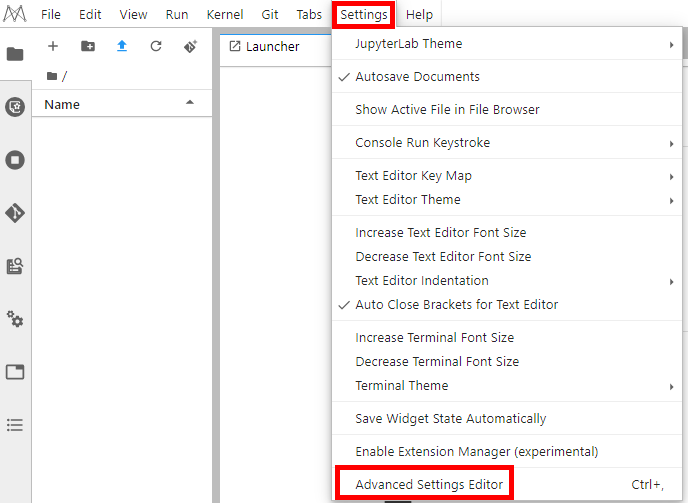The image size is (688, 503).
Task: Open the Git menu
Action: coord(270,14)
